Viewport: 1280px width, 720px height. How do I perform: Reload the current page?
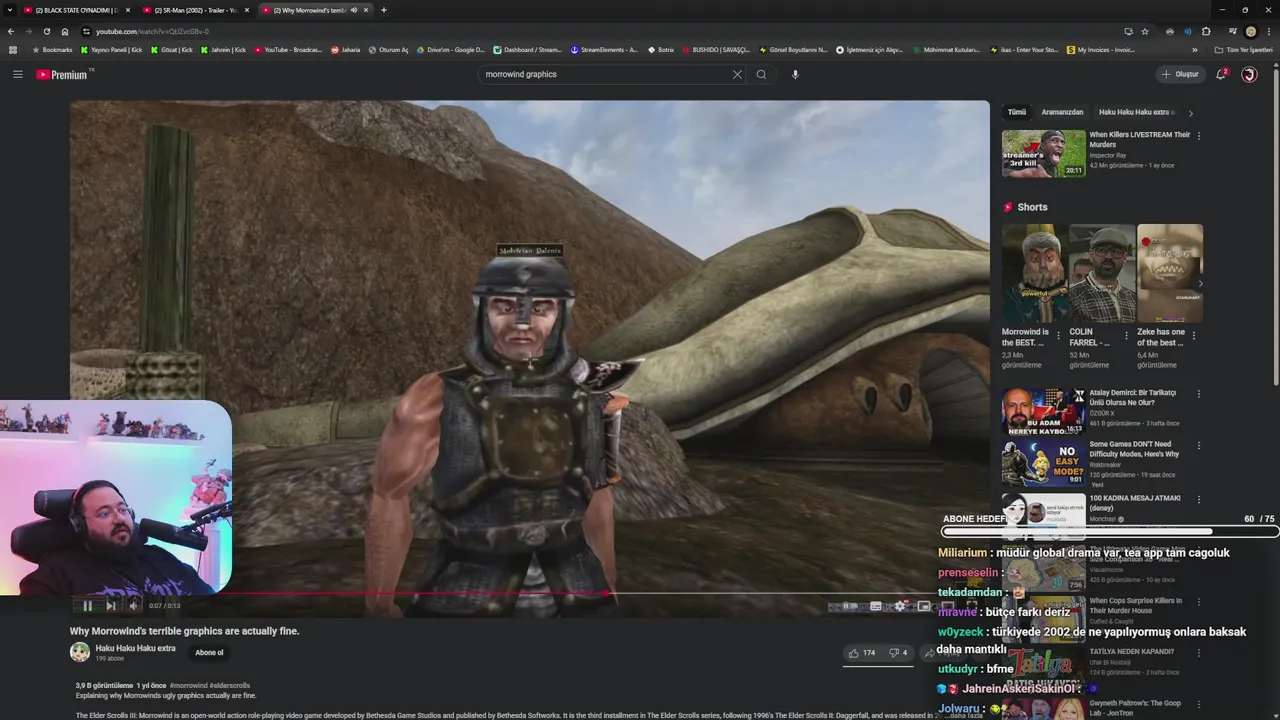(x=46, y=31)
